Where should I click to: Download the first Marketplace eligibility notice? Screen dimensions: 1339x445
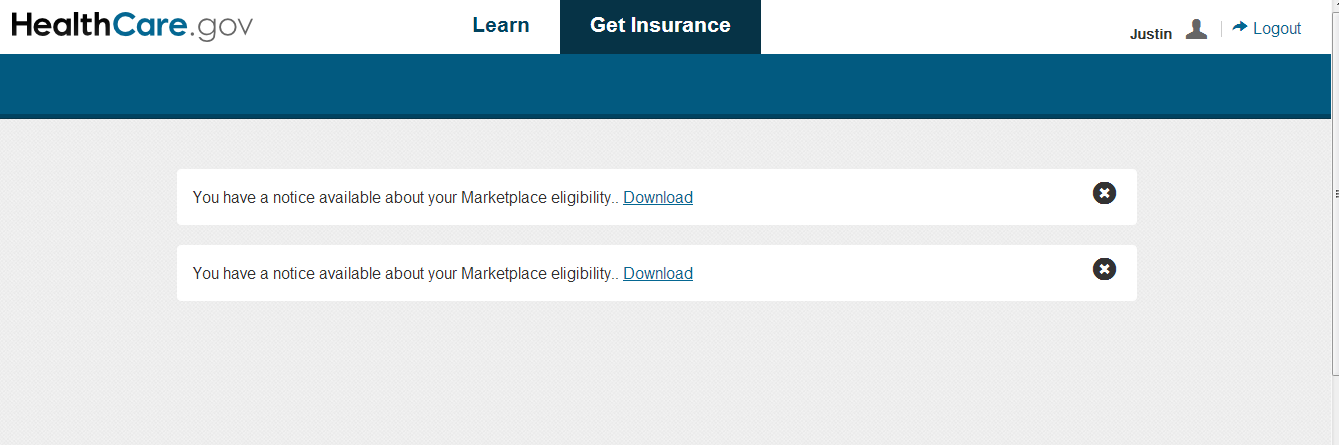point(657,198)
